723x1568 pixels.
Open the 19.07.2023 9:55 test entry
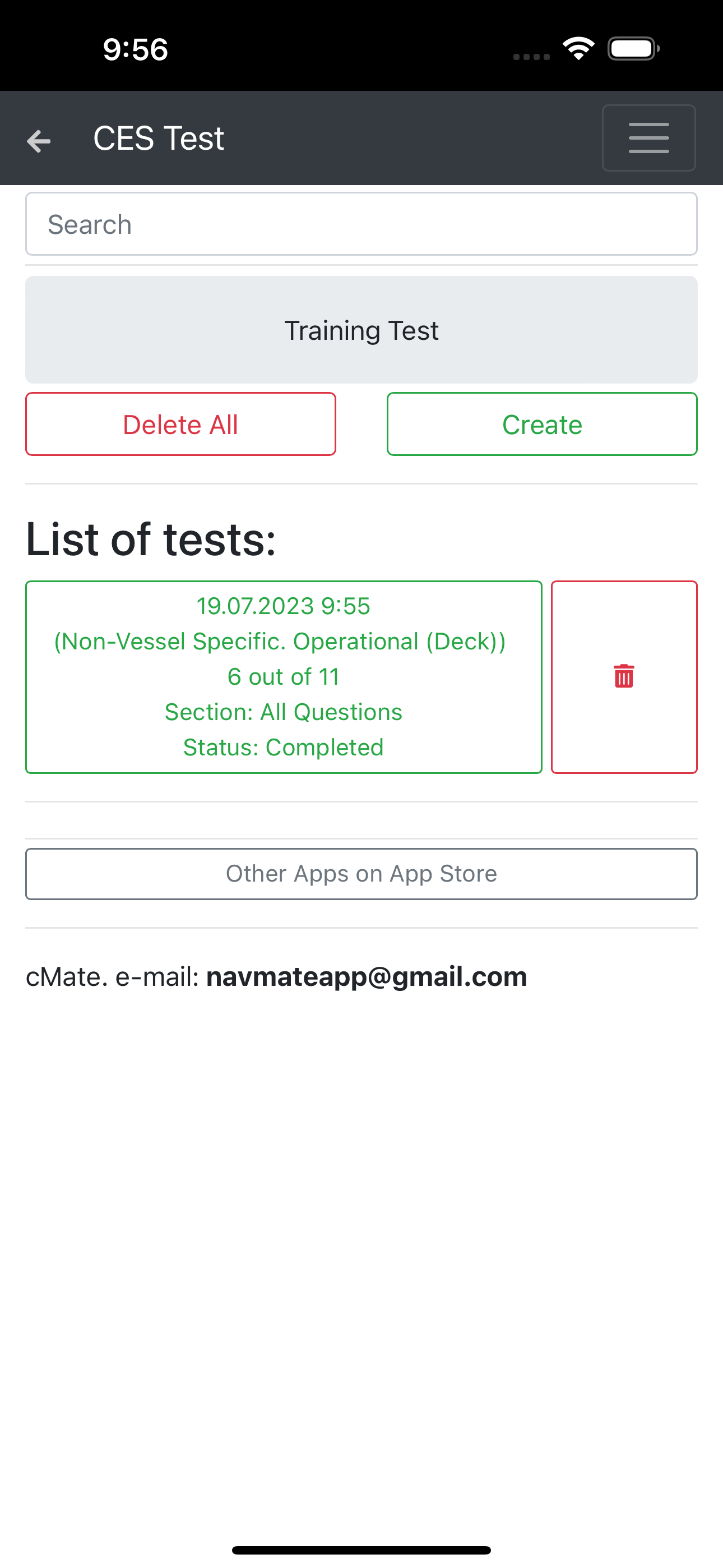pos(284,677)
